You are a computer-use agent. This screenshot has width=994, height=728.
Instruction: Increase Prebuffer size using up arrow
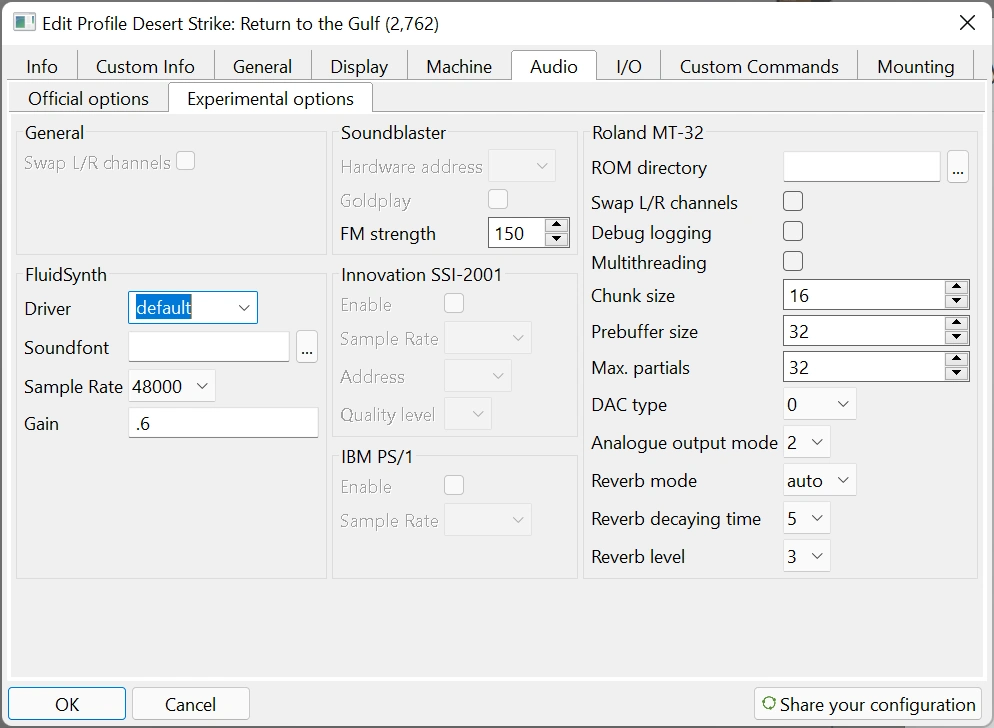click(957, 324)
